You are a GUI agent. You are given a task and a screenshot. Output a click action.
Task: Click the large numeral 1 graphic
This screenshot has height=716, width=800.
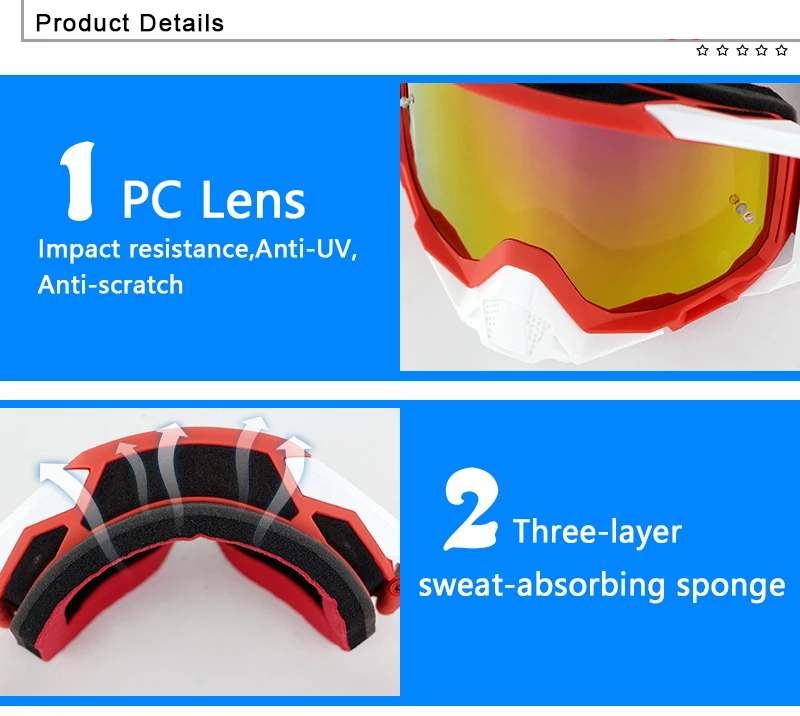coord(78,181)
